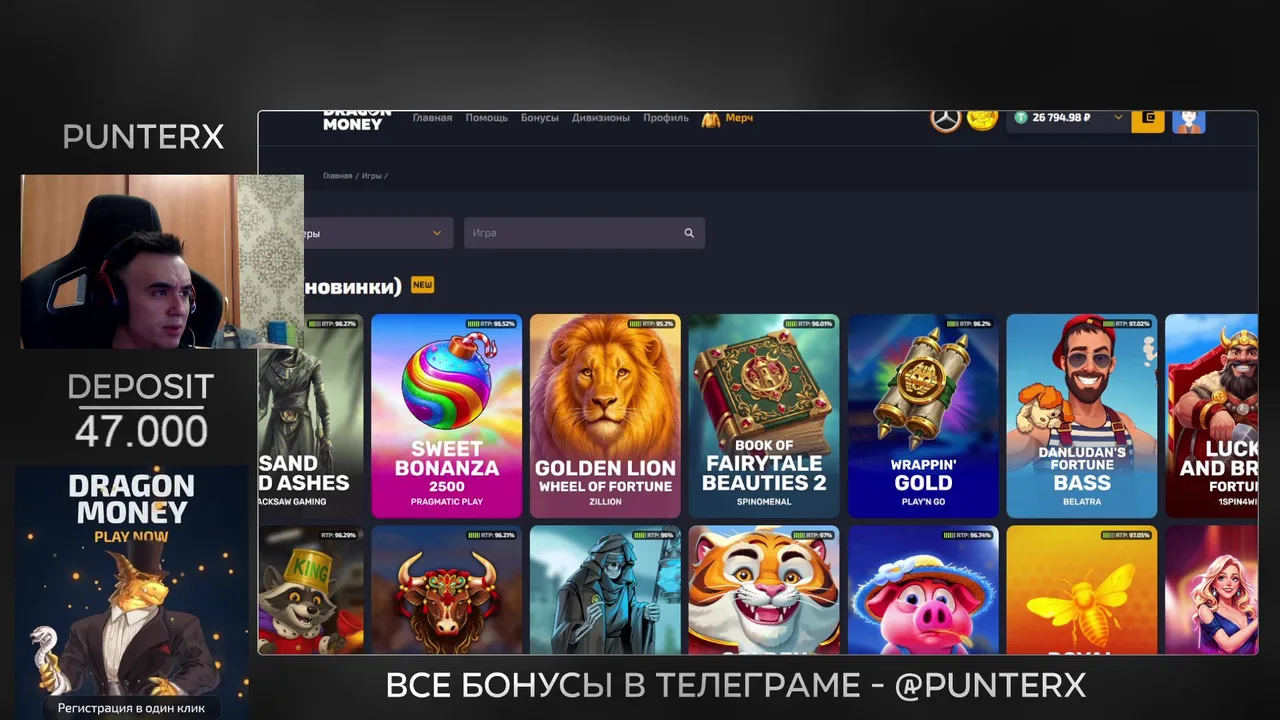
Task: Open the Главная navigation menu item
Action: [x=432, y=118]
